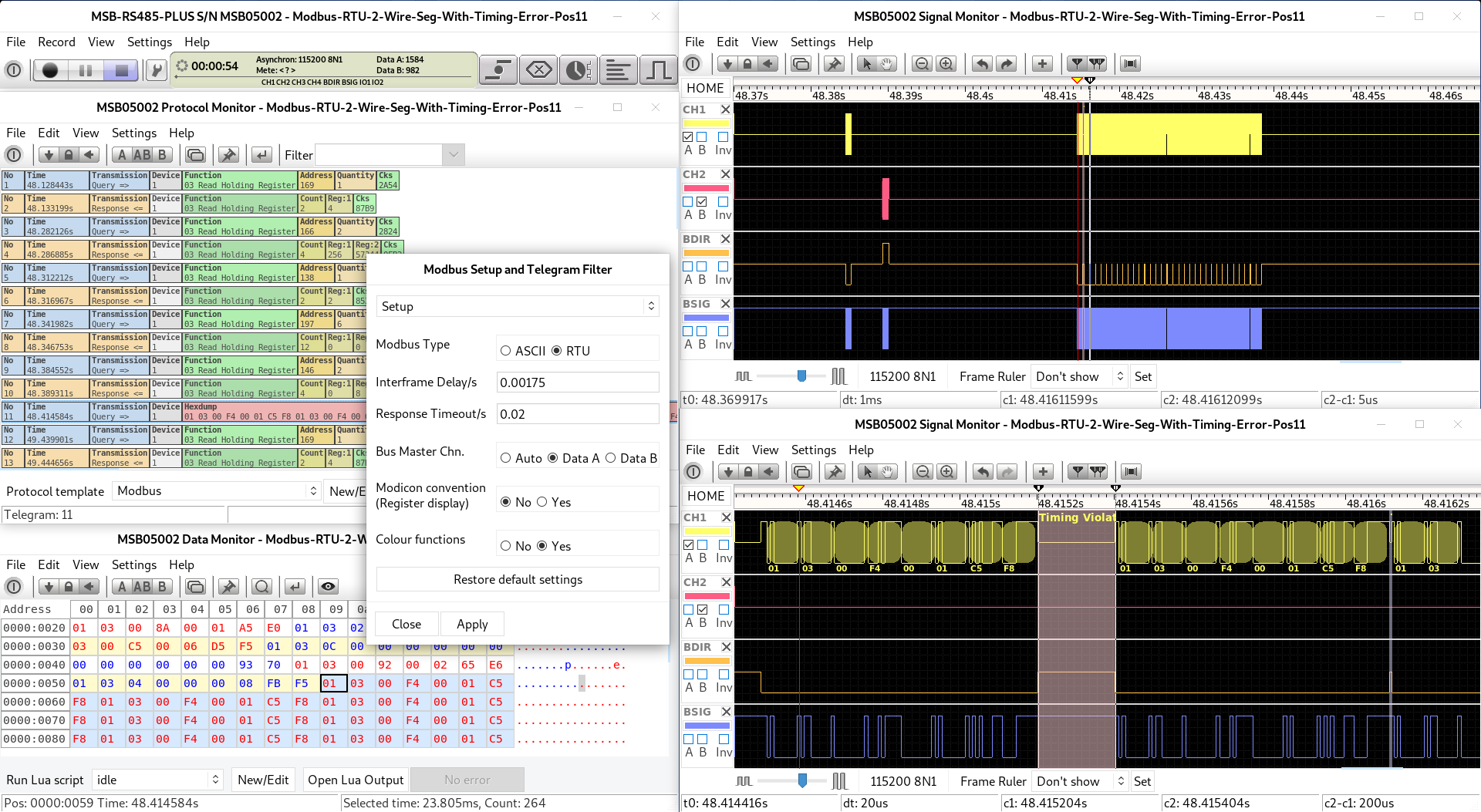This screenshot has width=1481, height=812.
Task: Open File menu in upper Signal Monitor
Action: [x=694, y=42]
